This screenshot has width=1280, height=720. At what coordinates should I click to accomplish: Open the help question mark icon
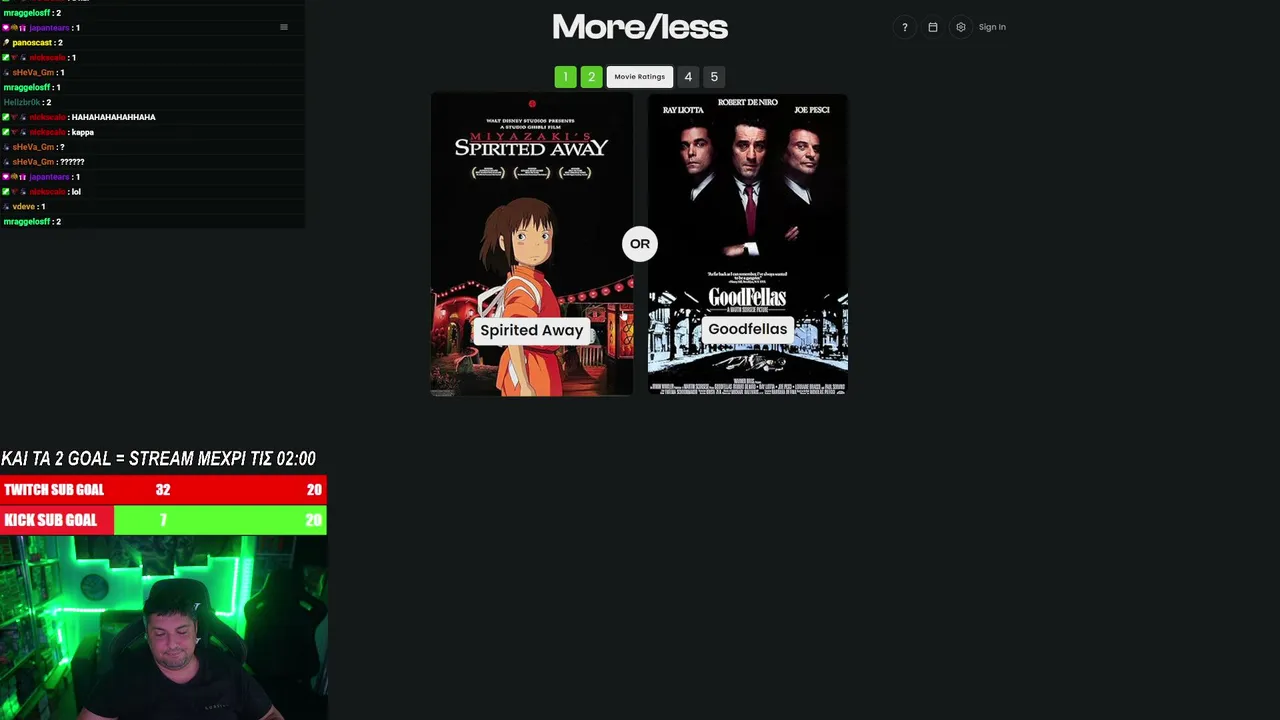(905, 27)
